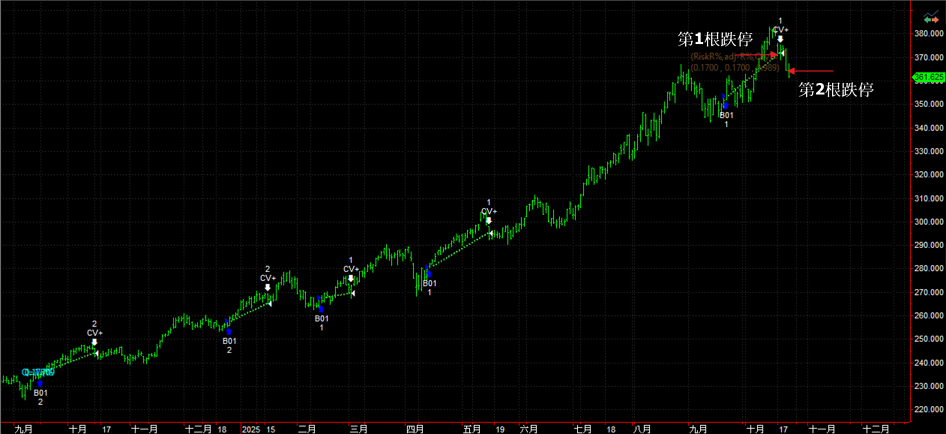Click the white CV+ exit arrow above 三月

point(351,278)
